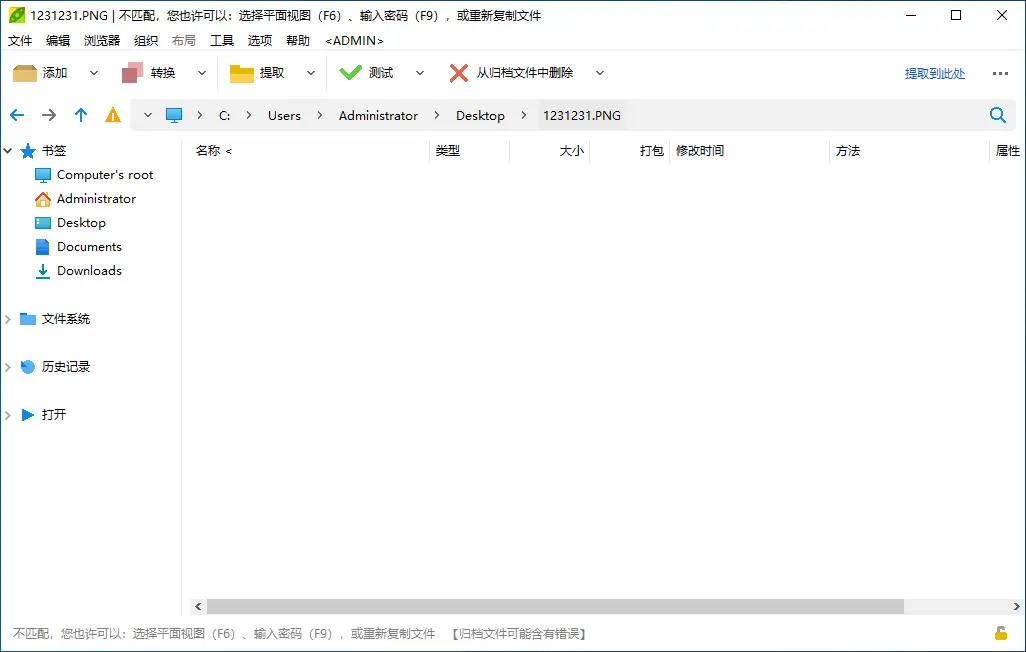Click the 提取到此处 link

pos(934,73)
